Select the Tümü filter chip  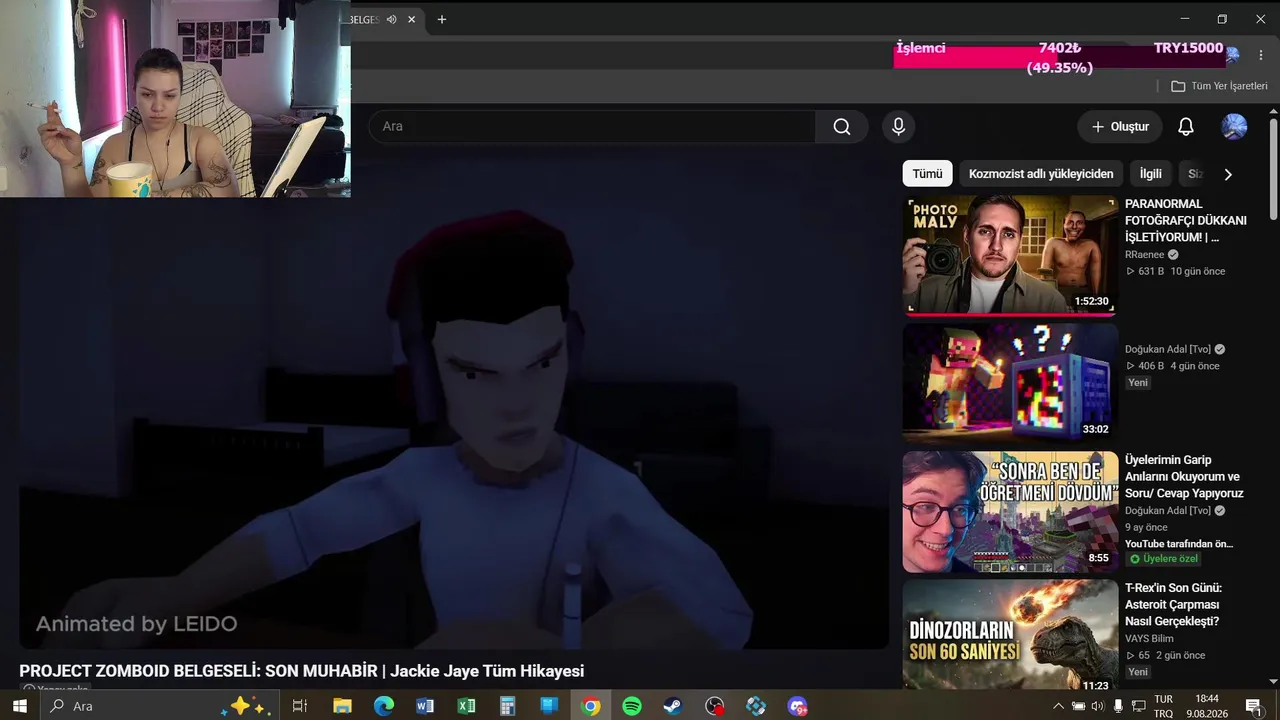coord(927,174)
